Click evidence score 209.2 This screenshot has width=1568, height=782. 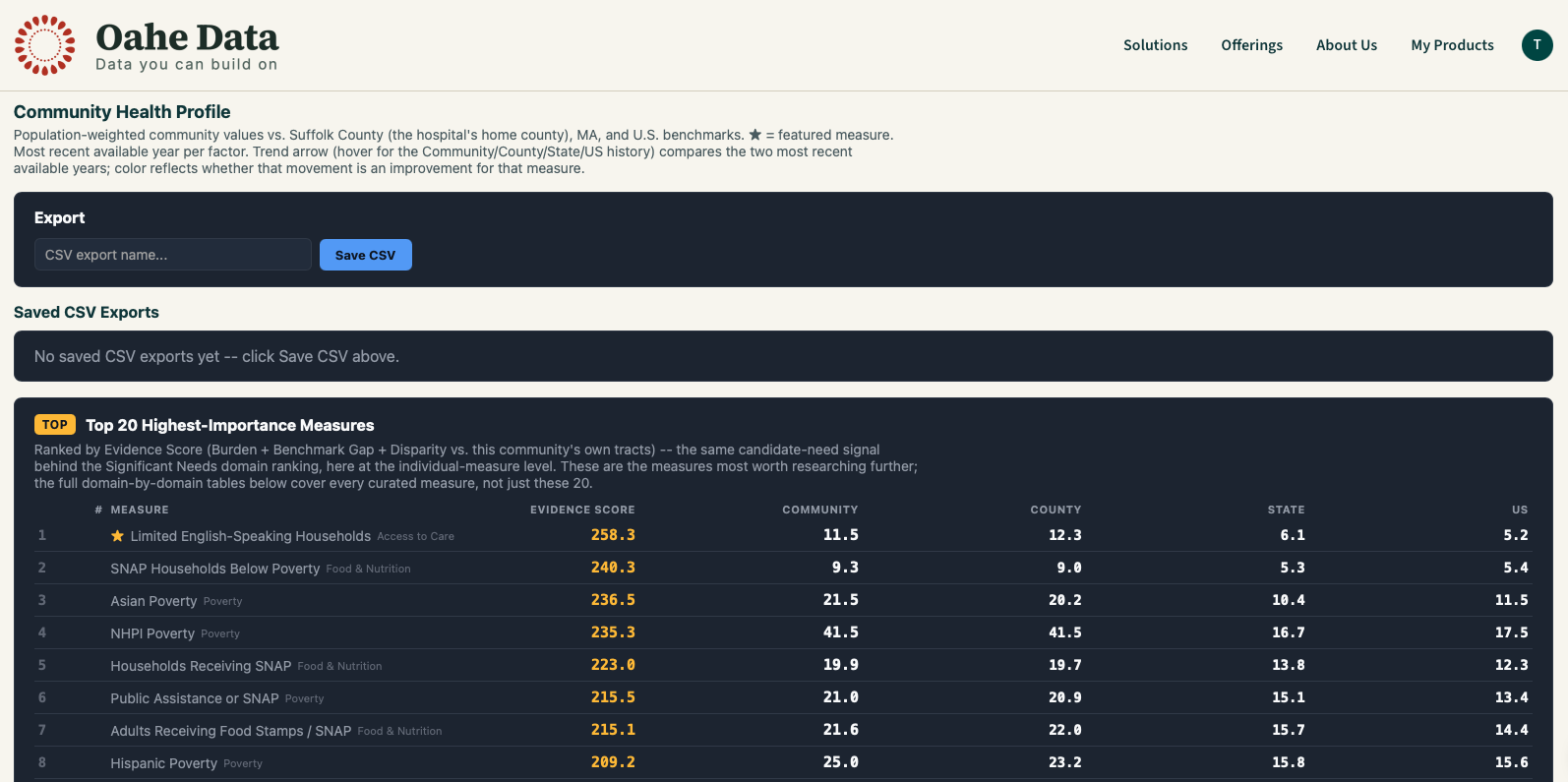pyautogui.click(x=613, y=762)
